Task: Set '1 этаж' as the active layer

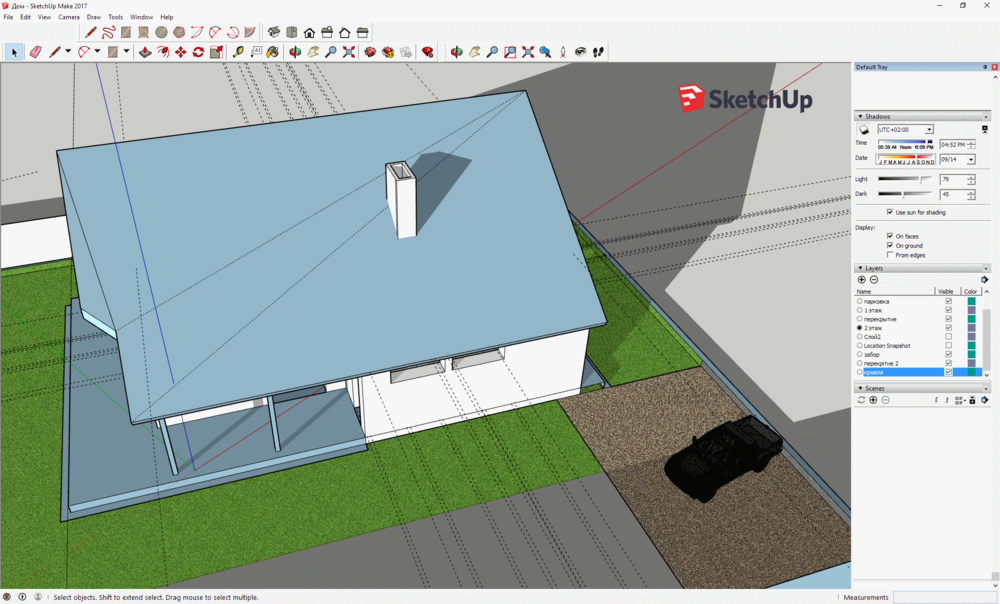Action: [x=859, y=310]
